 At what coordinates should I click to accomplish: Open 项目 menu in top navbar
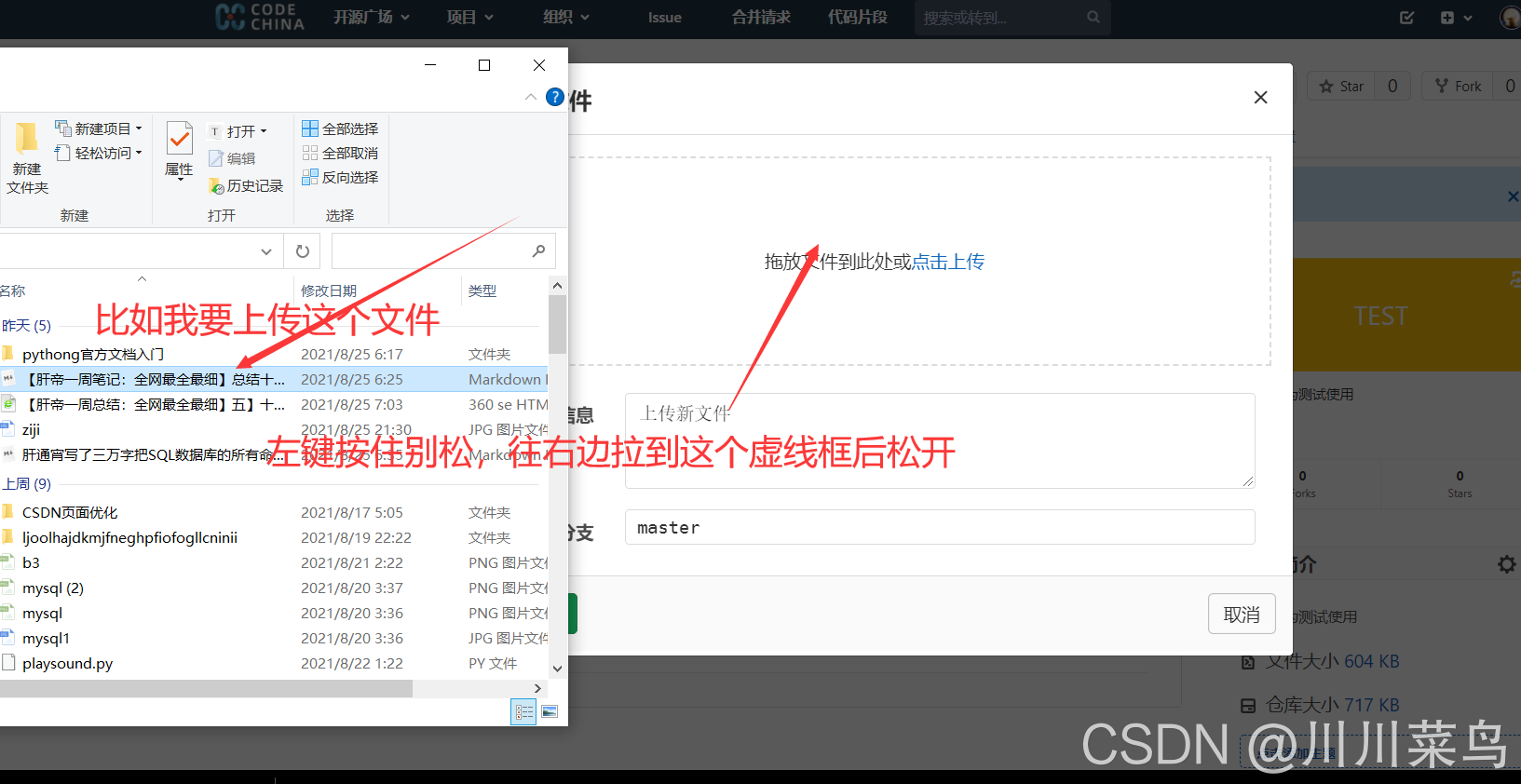469,17
